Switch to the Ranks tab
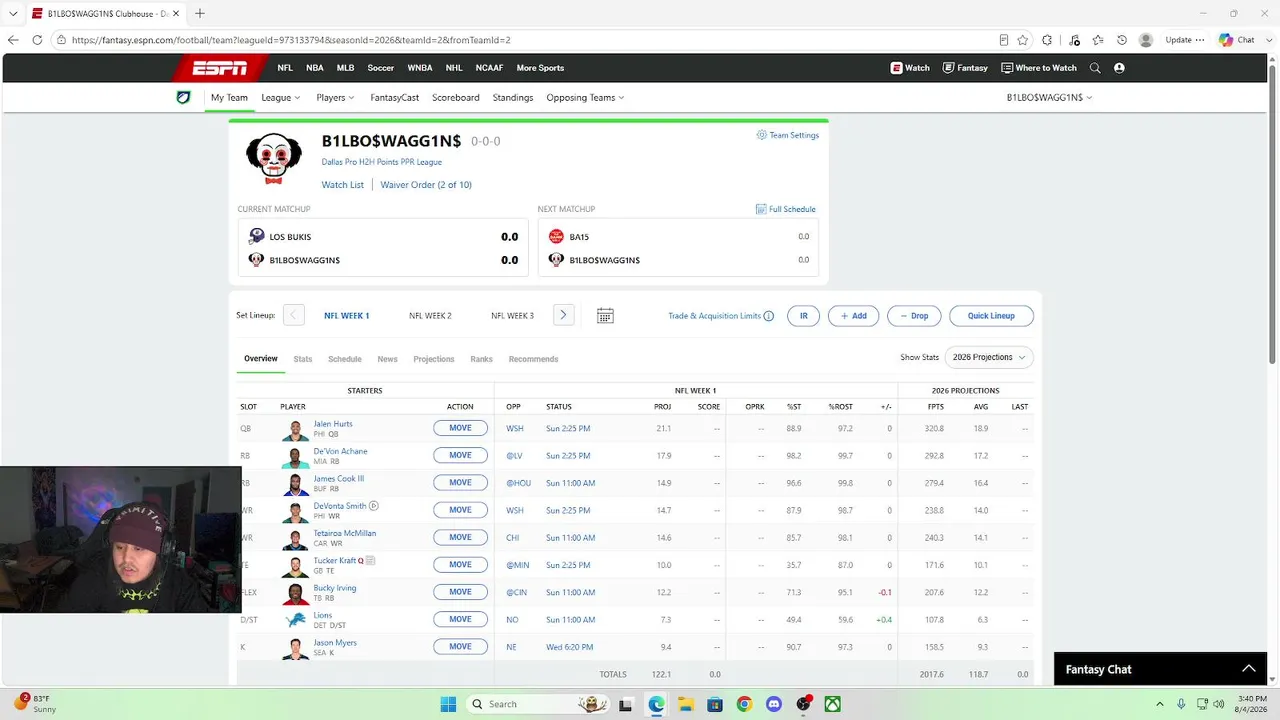Image resolution: width=1280 pixels, height=720 pixels. (482, 359)
